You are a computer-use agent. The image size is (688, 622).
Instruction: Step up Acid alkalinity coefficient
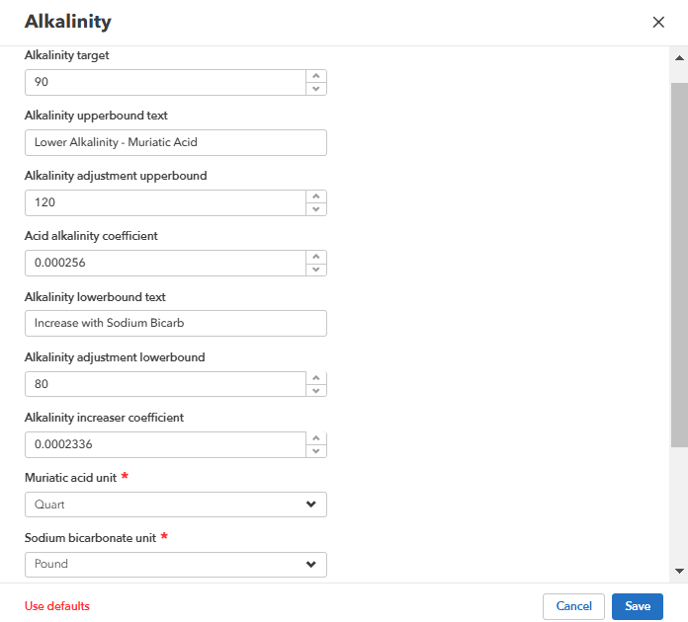click(316, 257)
